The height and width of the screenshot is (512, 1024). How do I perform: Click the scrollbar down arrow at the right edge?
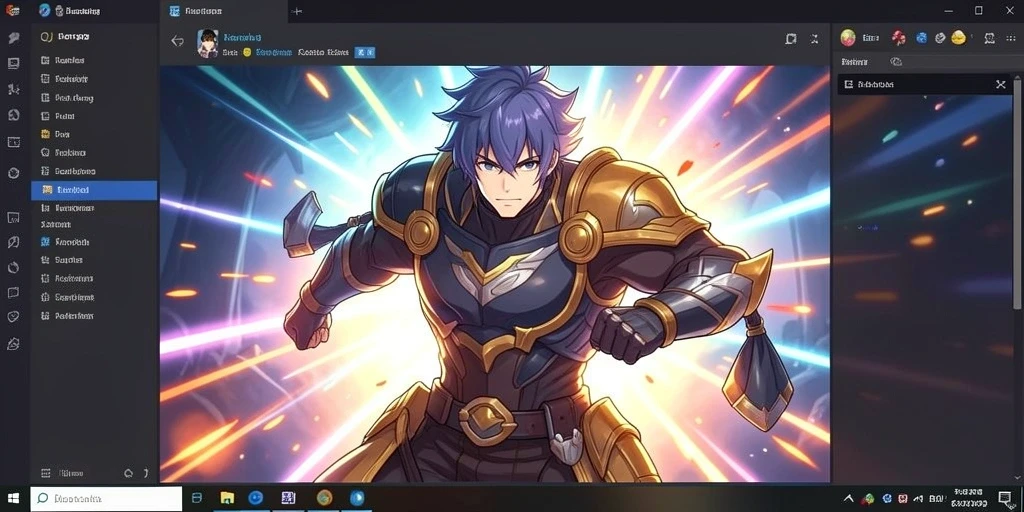[1015, 477]
